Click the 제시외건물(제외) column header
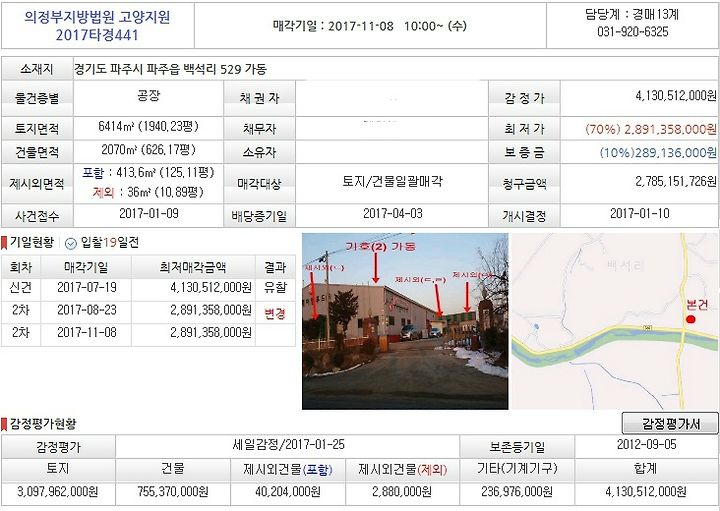 (x=402, y=469)
